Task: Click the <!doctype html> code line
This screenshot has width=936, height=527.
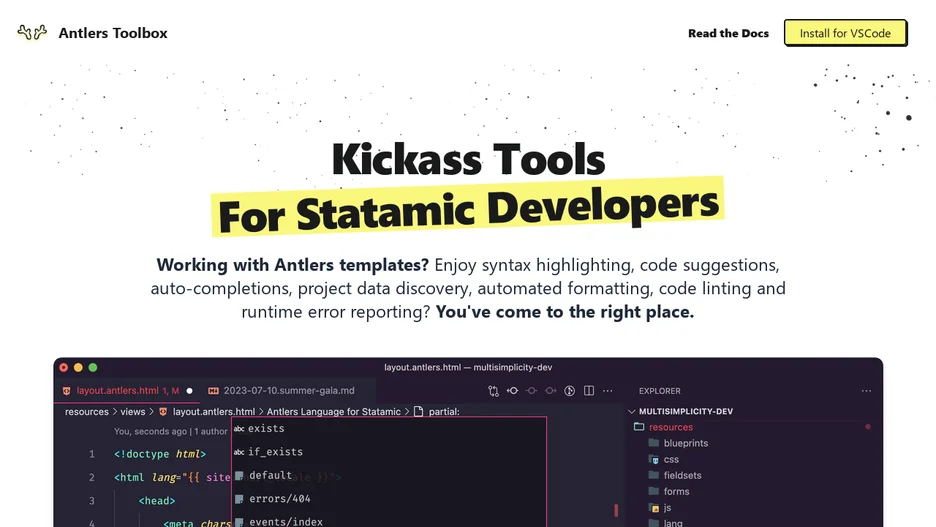Action: [160, 454]
